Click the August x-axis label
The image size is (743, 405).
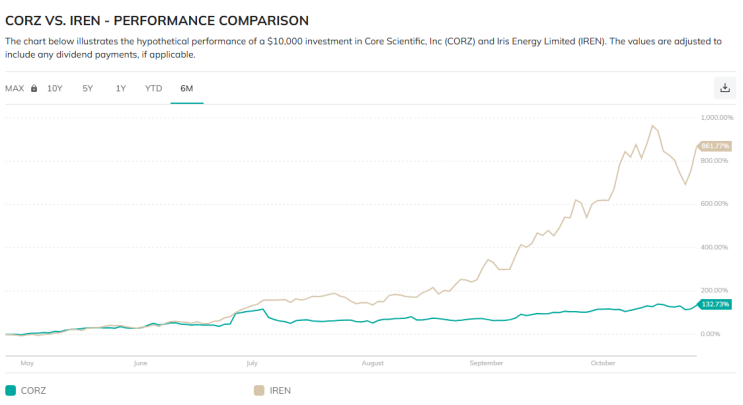tap(372, 363)
